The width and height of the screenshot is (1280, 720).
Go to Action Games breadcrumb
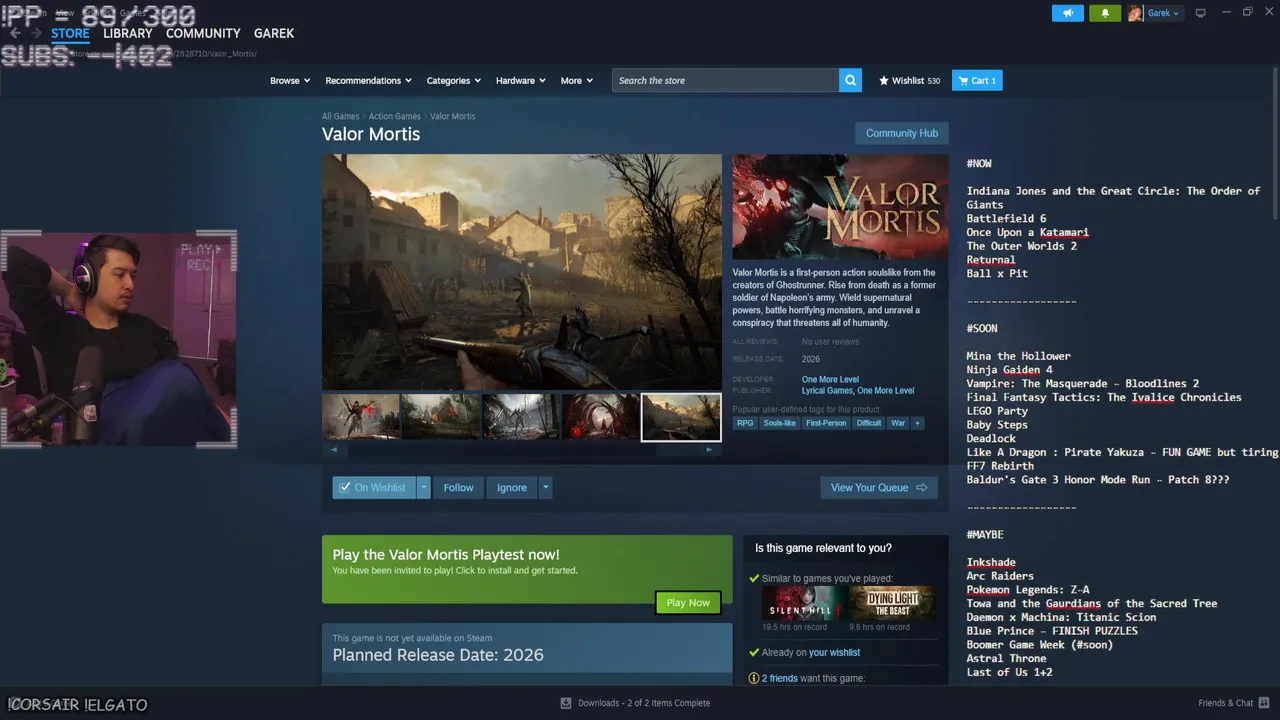(395, 116)
